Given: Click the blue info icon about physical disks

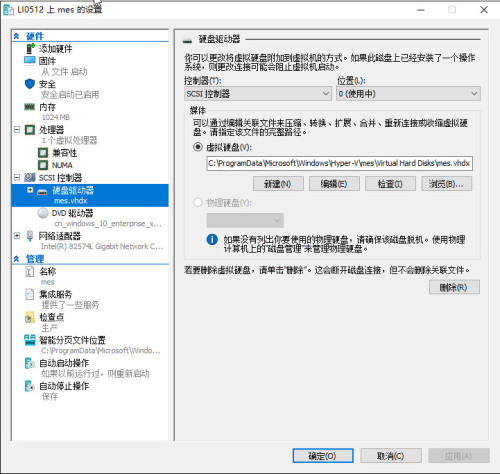Looking at the screenshot, I should coord(212,239).
